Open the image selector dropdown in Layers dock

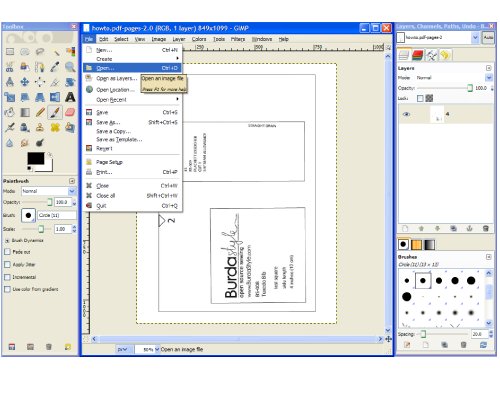point(438,37)
